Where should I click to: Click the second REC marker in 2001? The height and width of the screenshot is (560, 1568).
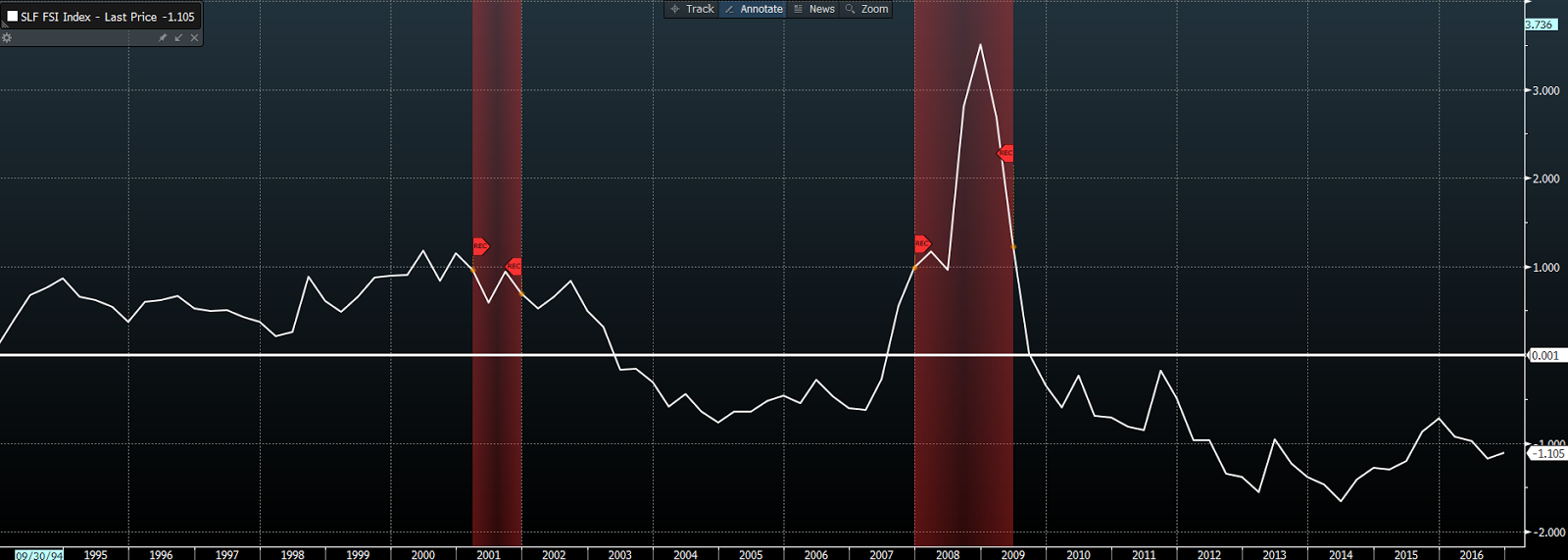tap(514, 266)
